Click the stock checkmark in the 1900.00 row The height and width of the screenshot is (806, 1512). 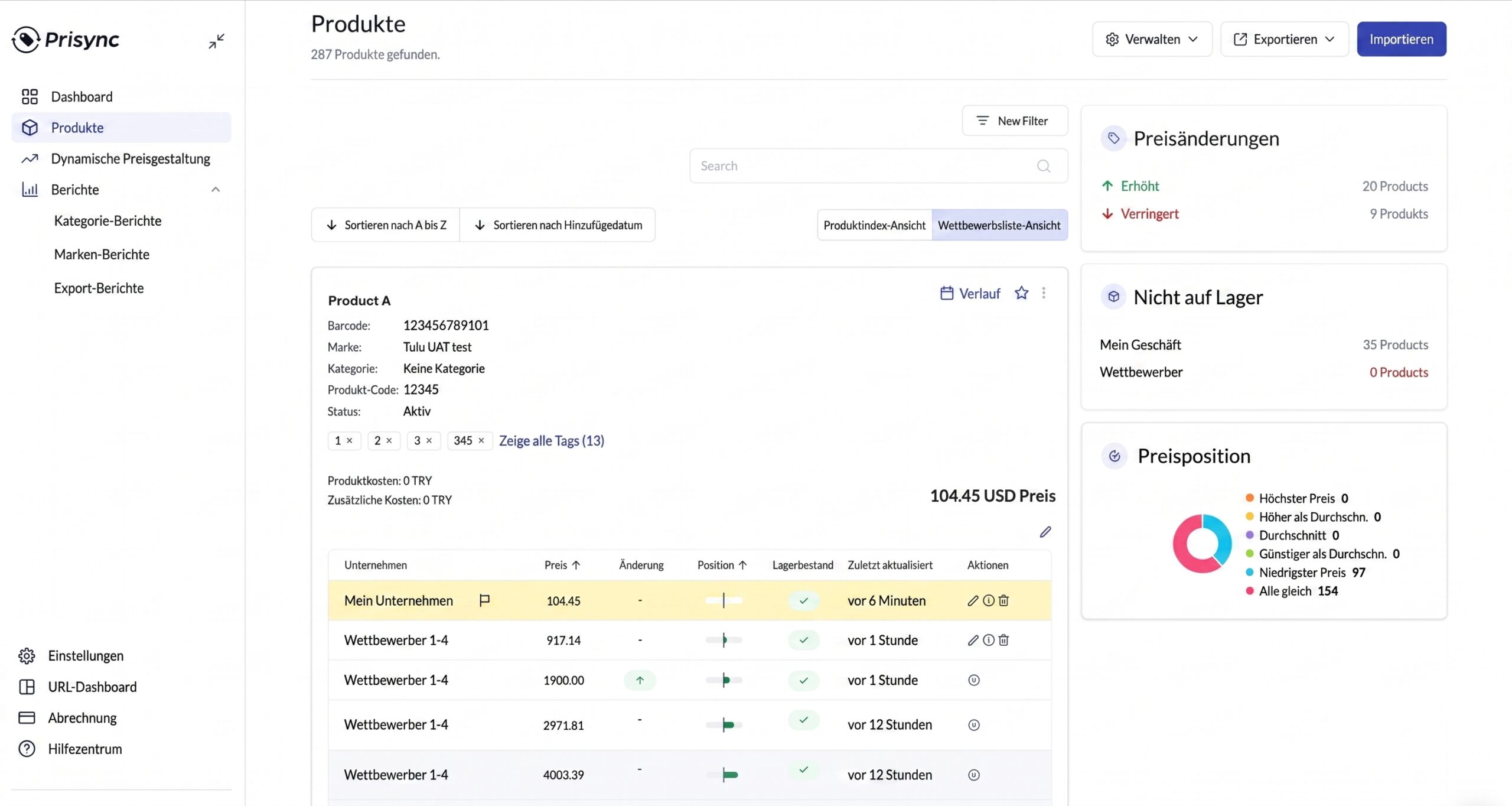coord(803,680)
